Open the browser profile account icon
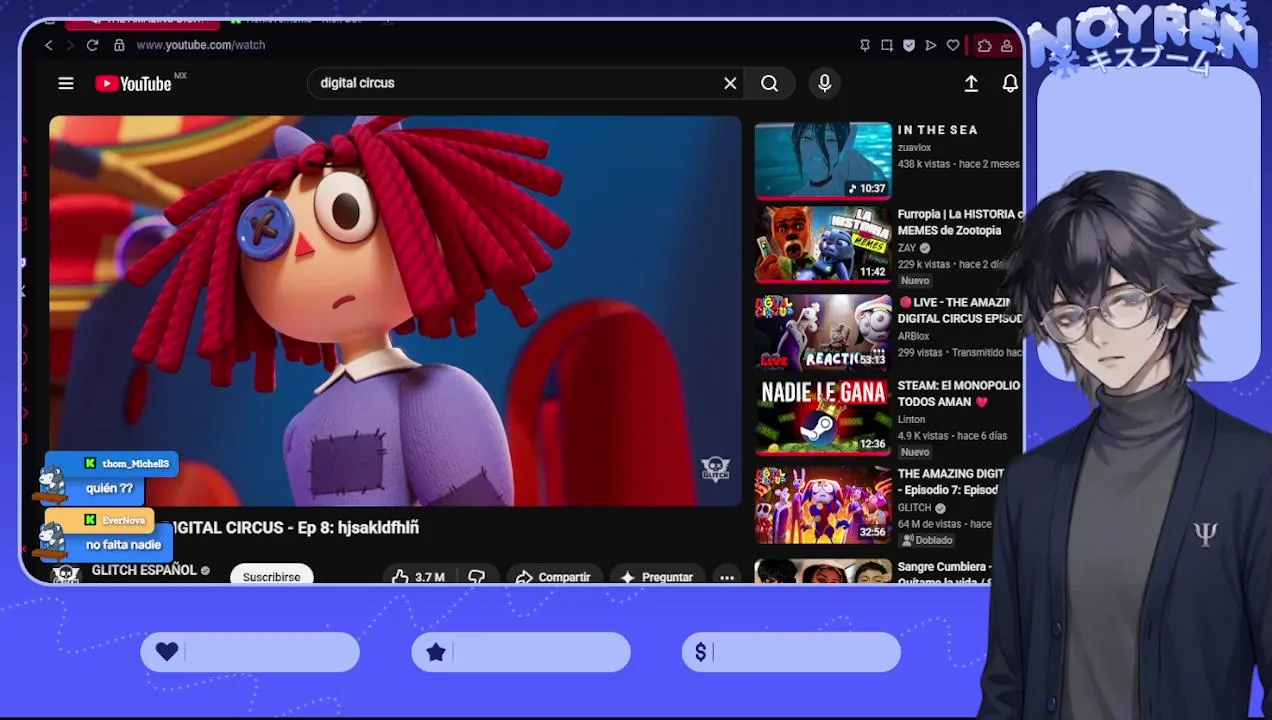 coord(1006,45)
